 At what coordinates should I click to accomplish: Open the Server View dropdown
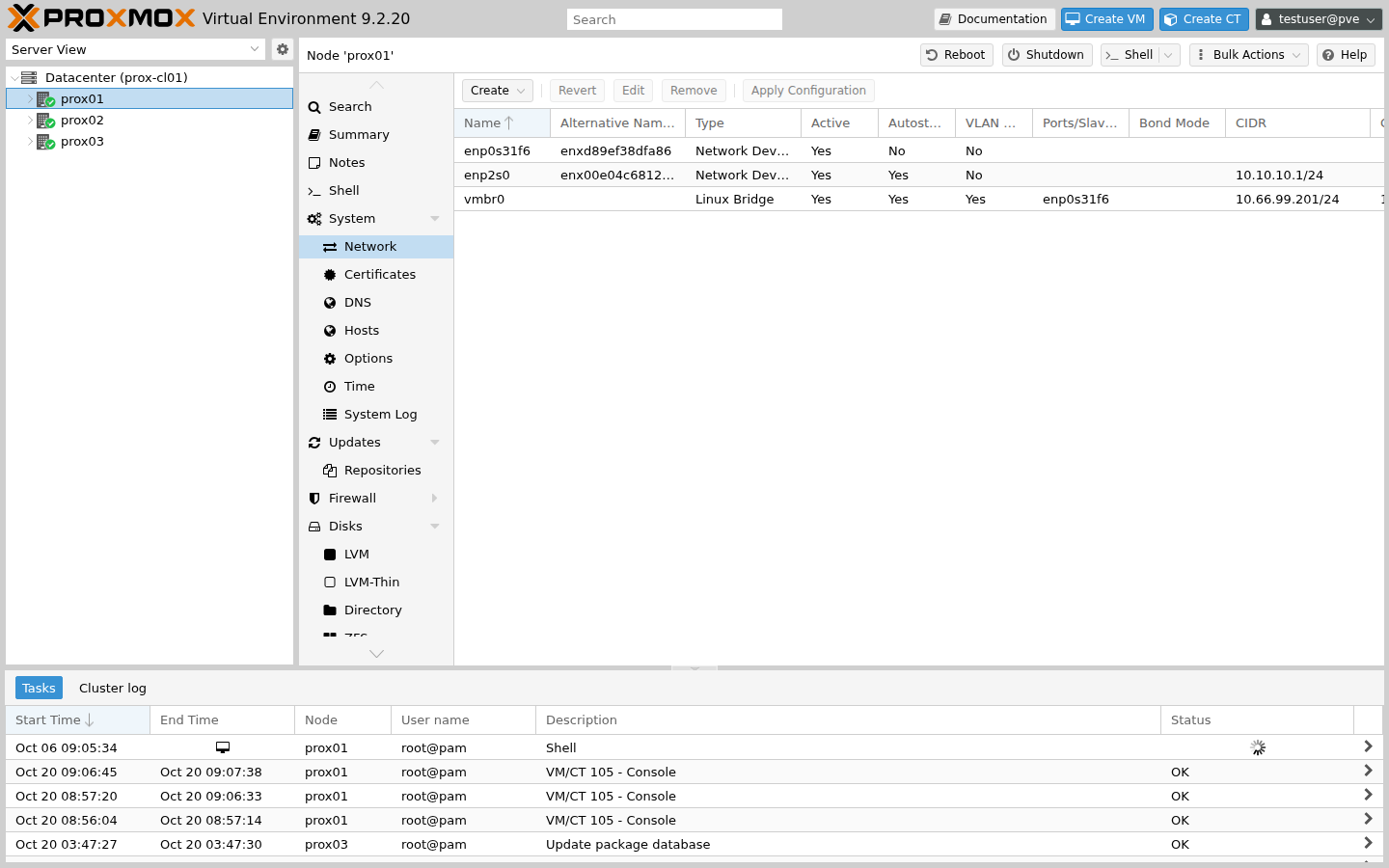255,49
